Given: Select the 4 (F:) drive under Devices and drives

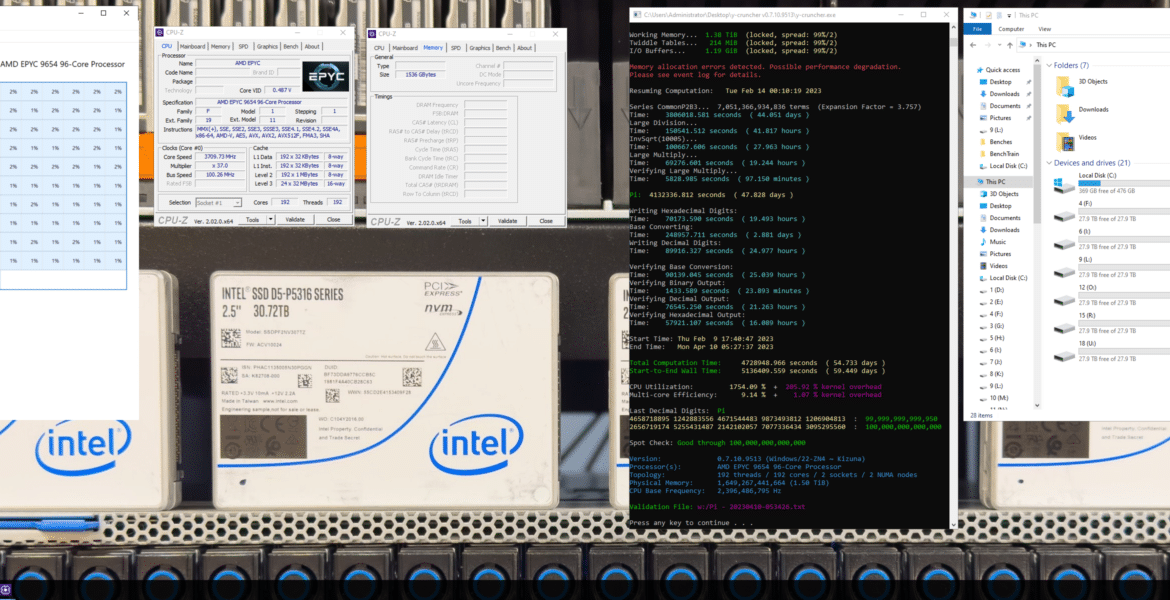Looking at the screenshot, I should tap(1111, 211).
